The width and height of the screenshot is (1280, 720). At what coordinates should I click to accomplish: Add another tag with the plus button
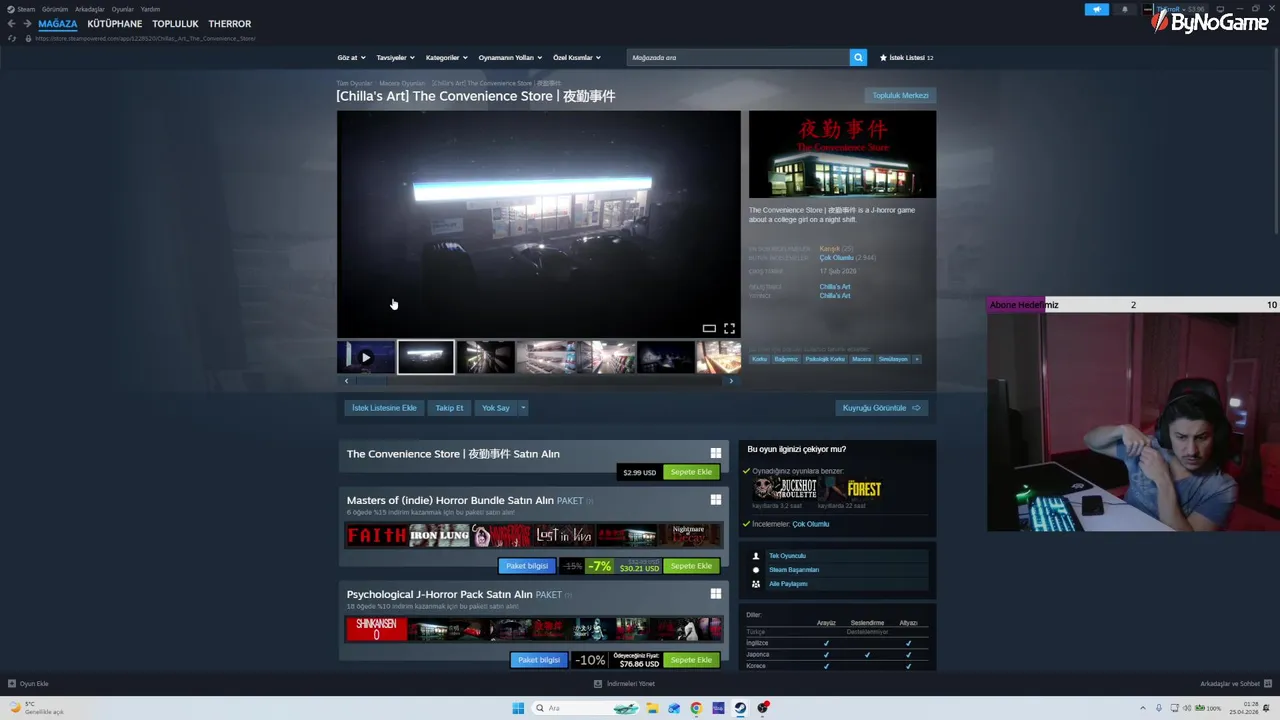tap(916, 359)
